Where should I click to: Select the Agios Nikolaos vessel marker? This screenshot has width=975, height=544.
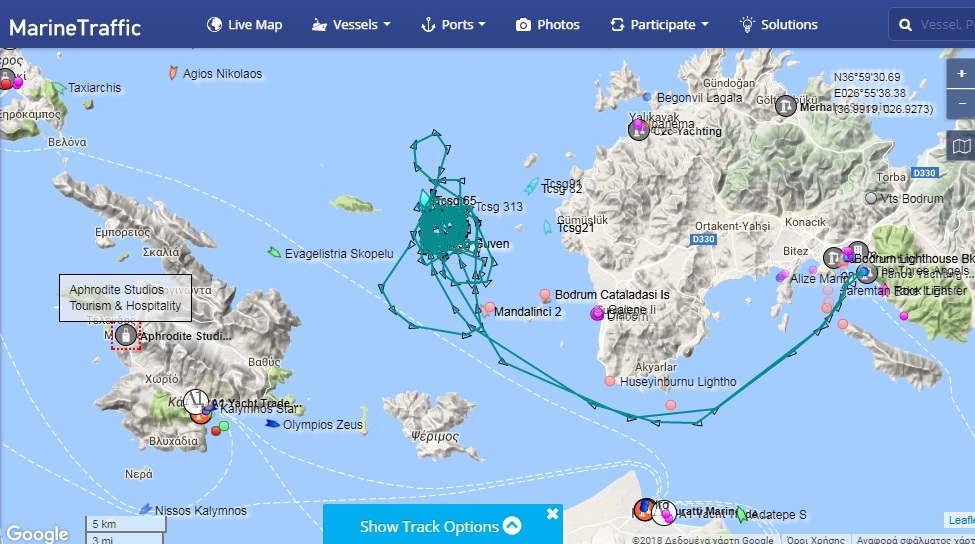tap(173, 73)
